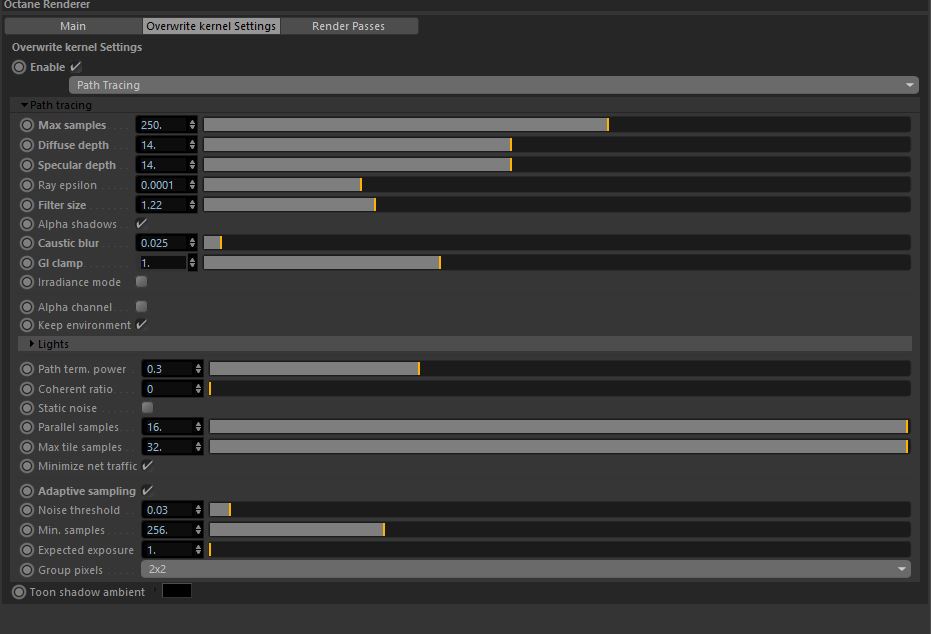Viewport: 931px width, 634px height.
Task: Click the animation dot beside Adaptive sampling
Action: (x=27, y=491)
